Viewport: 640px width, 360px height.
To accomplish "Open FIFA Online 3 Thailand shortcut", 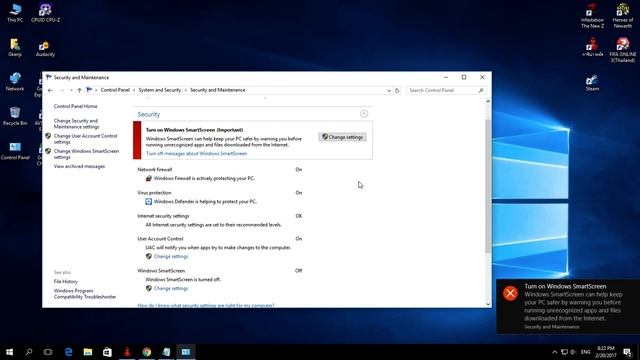I will coord(622,50).
